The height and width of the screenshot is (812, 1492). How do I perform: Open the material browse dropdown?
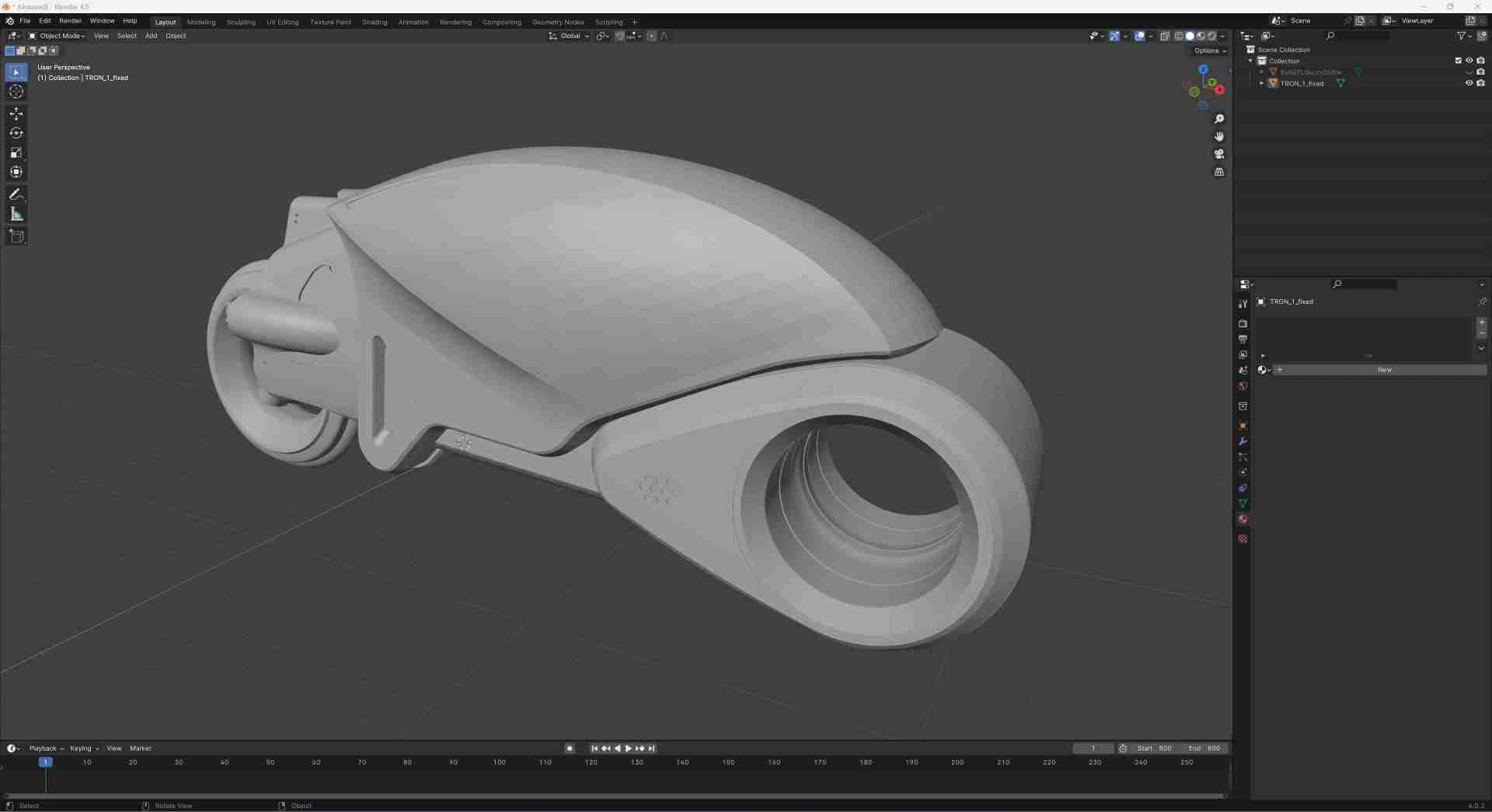[x=1264, y=370]
